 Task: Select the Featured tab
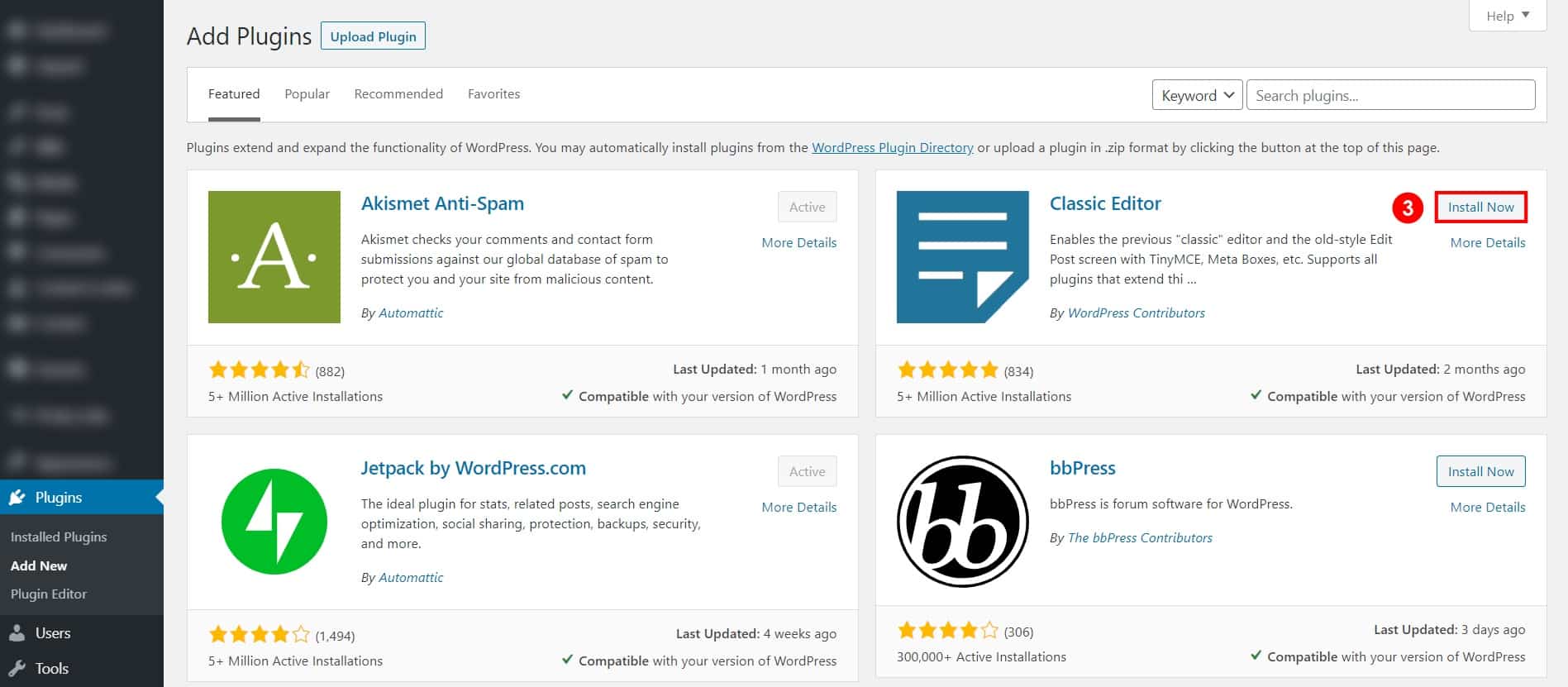pyautogui.click(x=234, y=94)
